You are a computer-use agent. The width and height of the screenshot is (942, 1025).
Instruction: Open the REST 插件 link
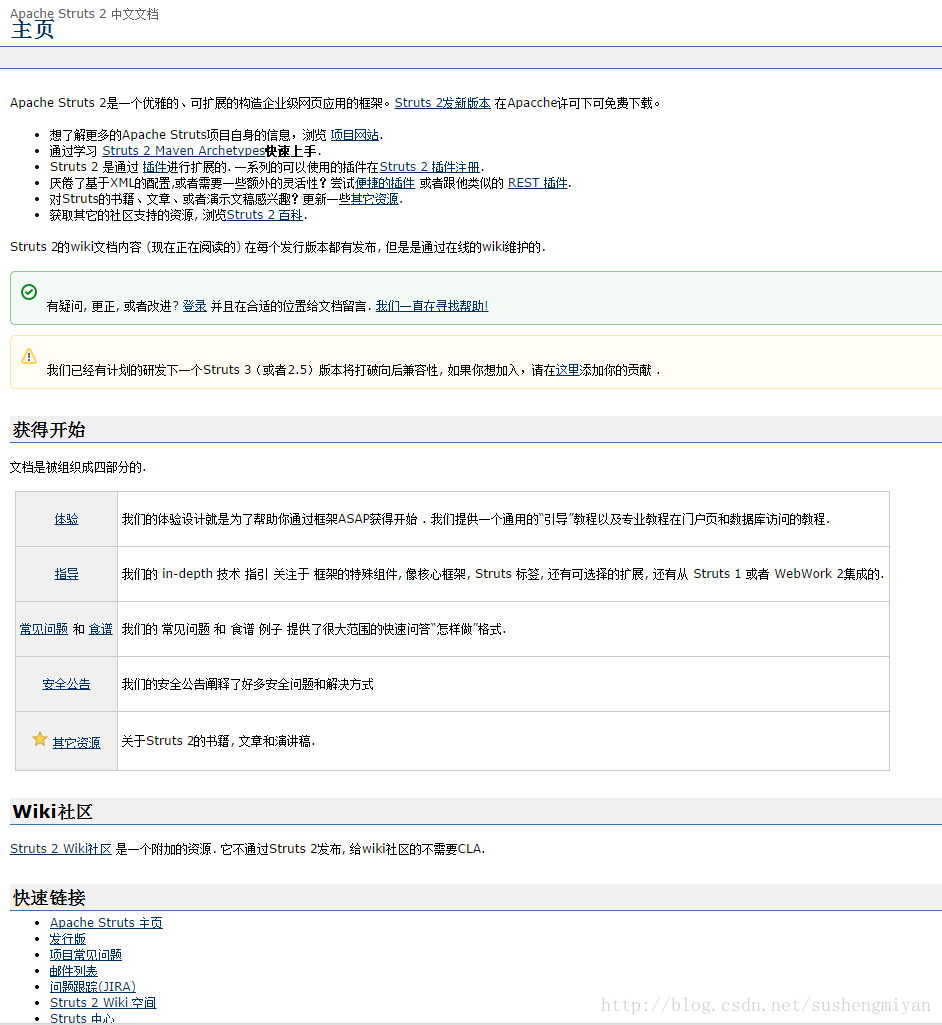click(537, 182)
